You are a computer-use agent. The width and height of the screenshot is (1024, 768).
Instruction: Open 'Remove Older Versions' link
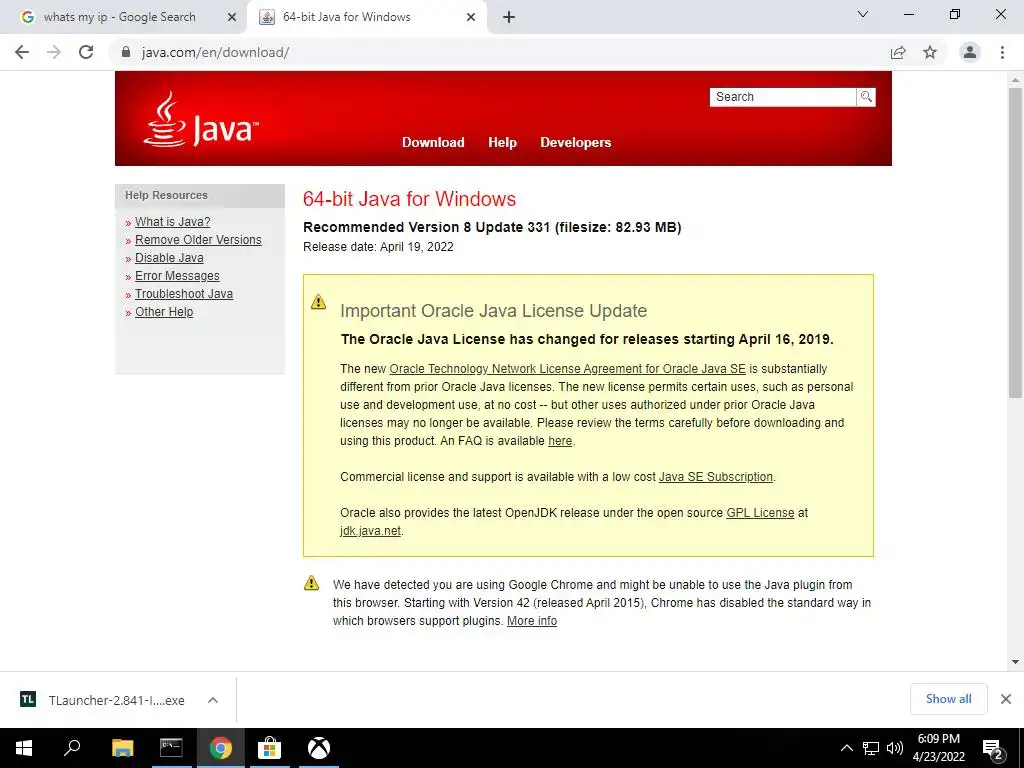198,240
